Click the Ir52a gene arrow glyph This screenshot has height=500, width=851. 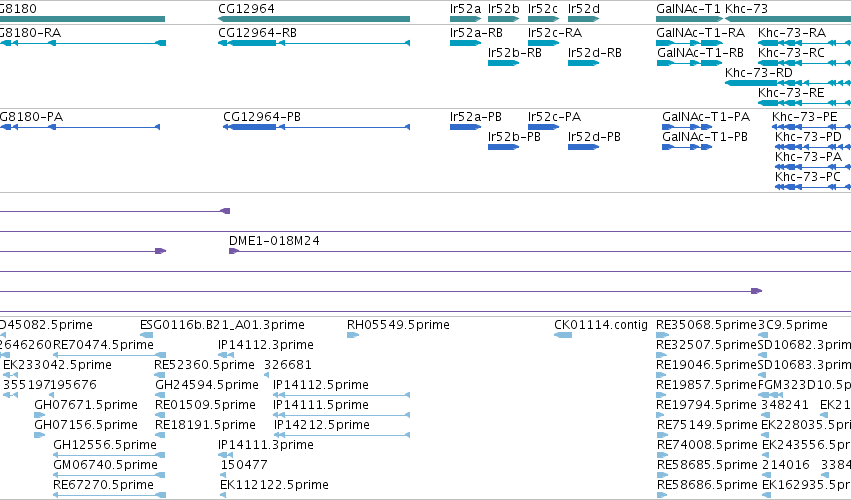pyautogui.click(x=465, y=19)
